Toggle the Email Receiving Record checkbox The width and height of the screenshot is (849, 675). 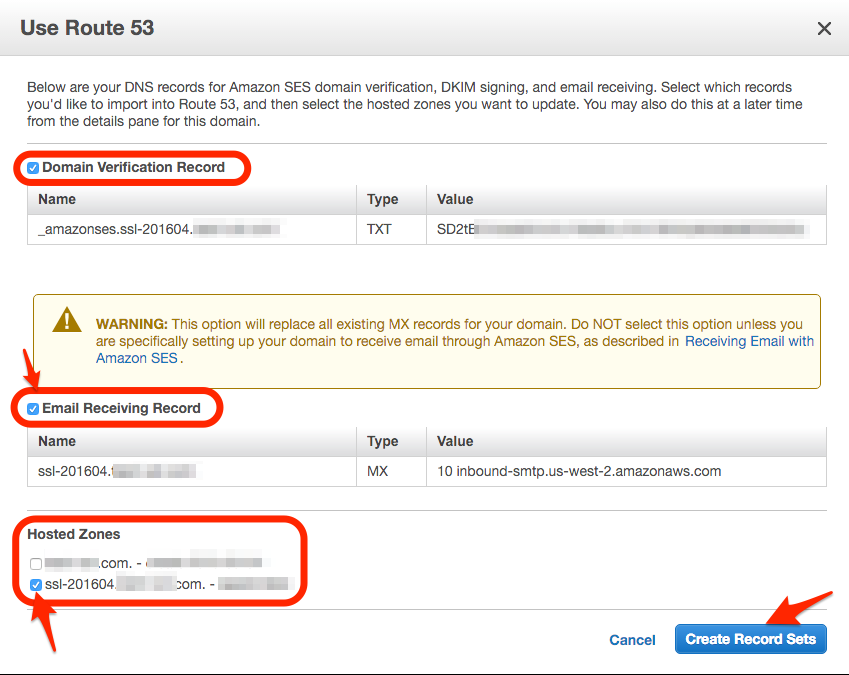click(33, 409)
